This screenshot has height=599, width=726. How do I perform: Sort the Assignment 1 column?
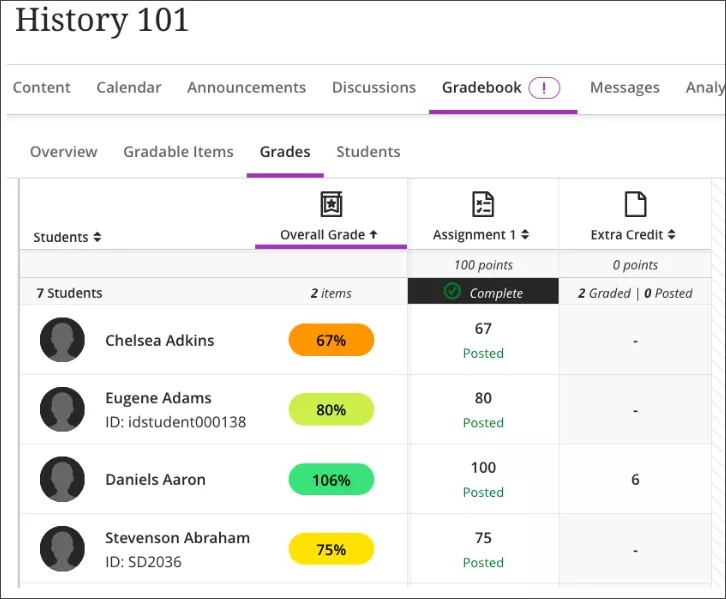(525, 235)
